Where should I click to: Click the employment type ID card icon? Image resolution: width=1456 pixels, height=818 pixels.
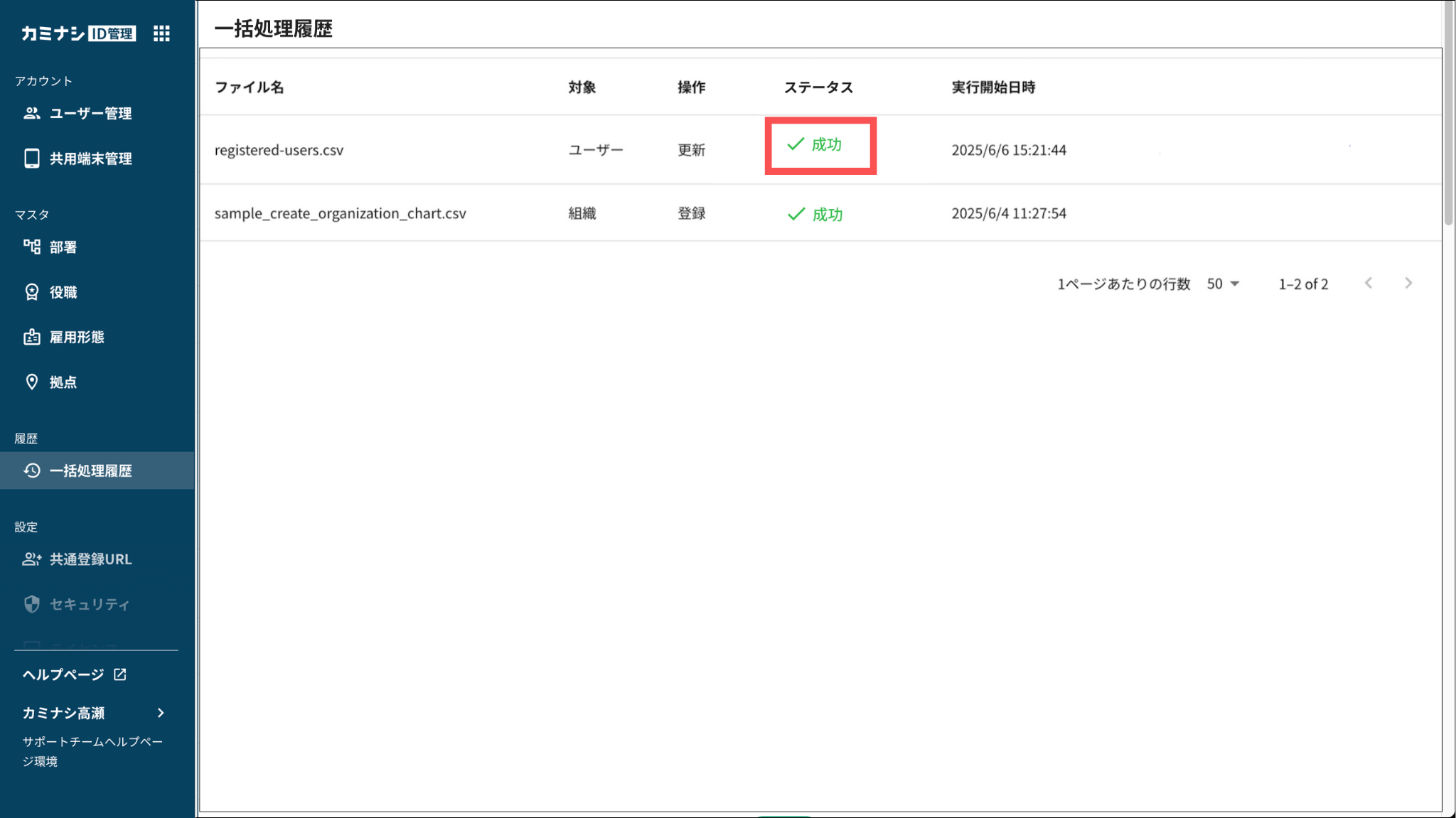pos(31,337)
